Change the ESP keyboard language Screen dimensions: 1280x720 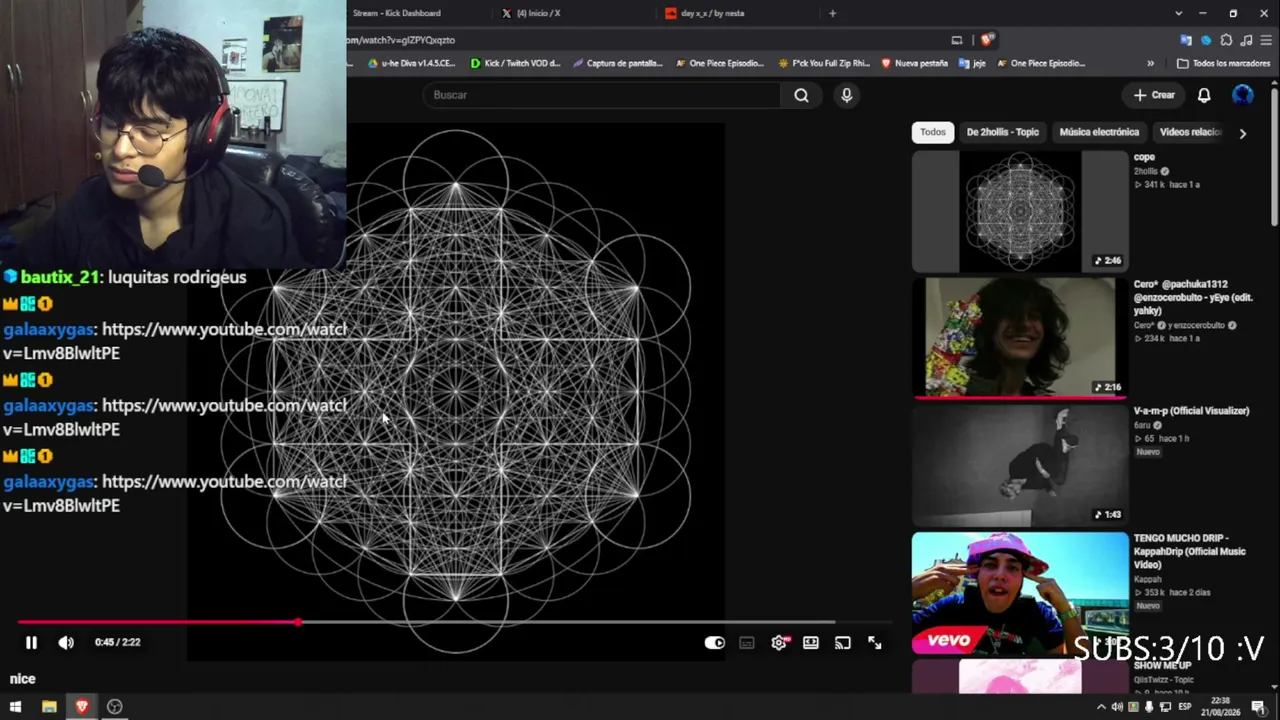(1185, 707)
